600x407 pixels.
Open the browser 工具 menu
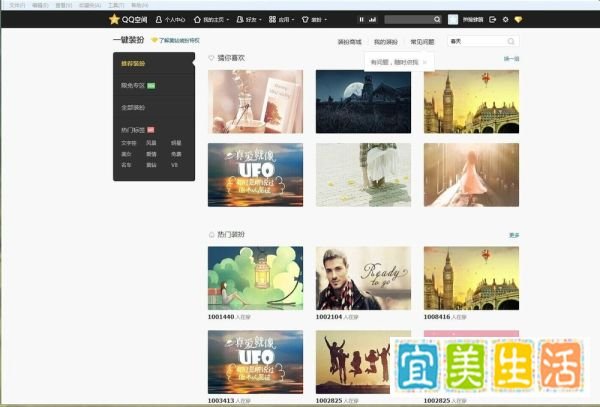tap(116, 5)
